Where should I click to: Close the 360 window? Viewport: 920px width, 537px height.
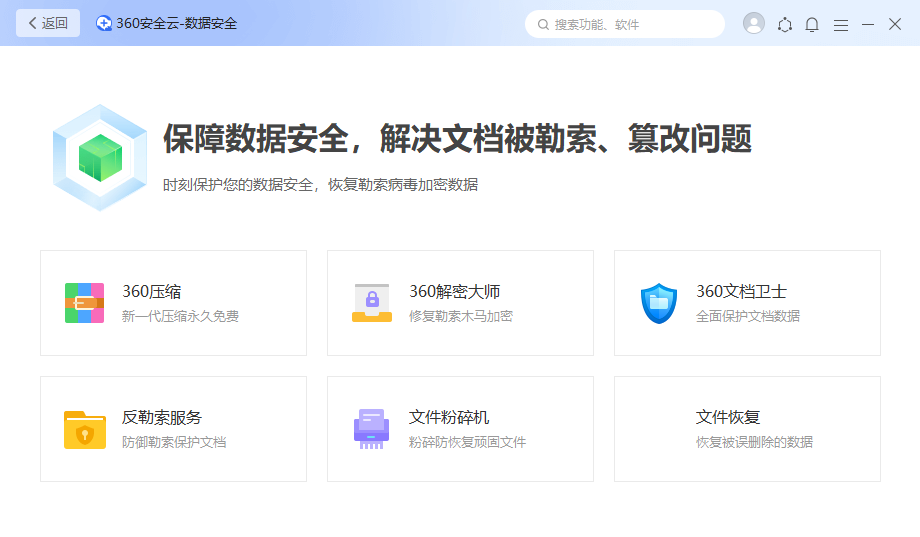pyautogui.click(x=895, y=24)
